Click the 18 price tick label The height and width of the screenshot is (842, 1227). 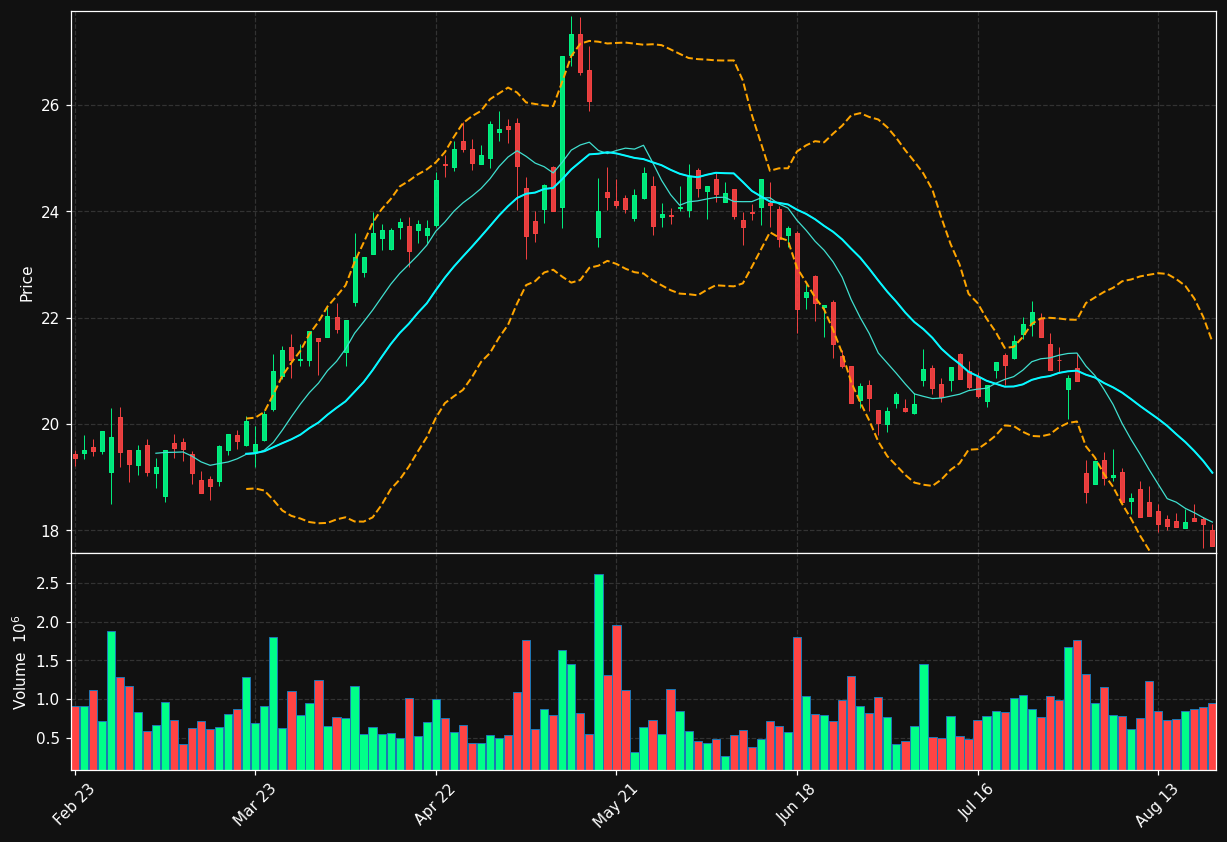[51, 530]
